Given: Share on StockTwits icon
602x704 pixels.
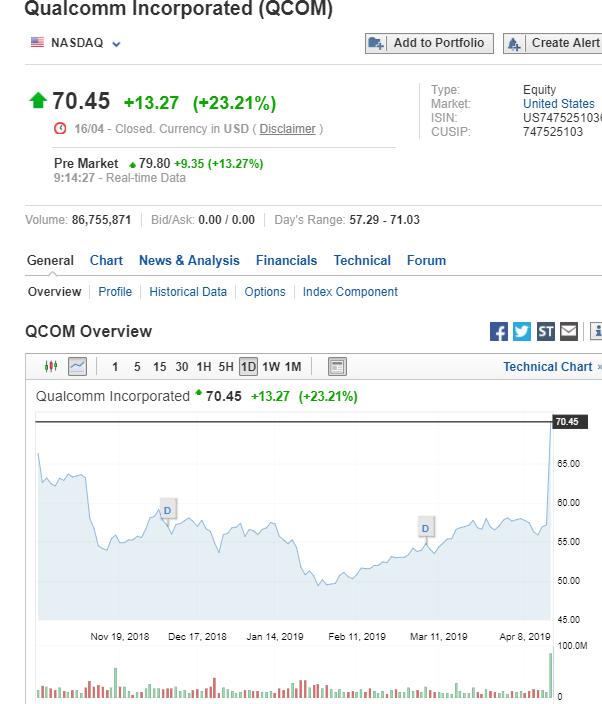Looking at the screenshot, I should [546, 332].
